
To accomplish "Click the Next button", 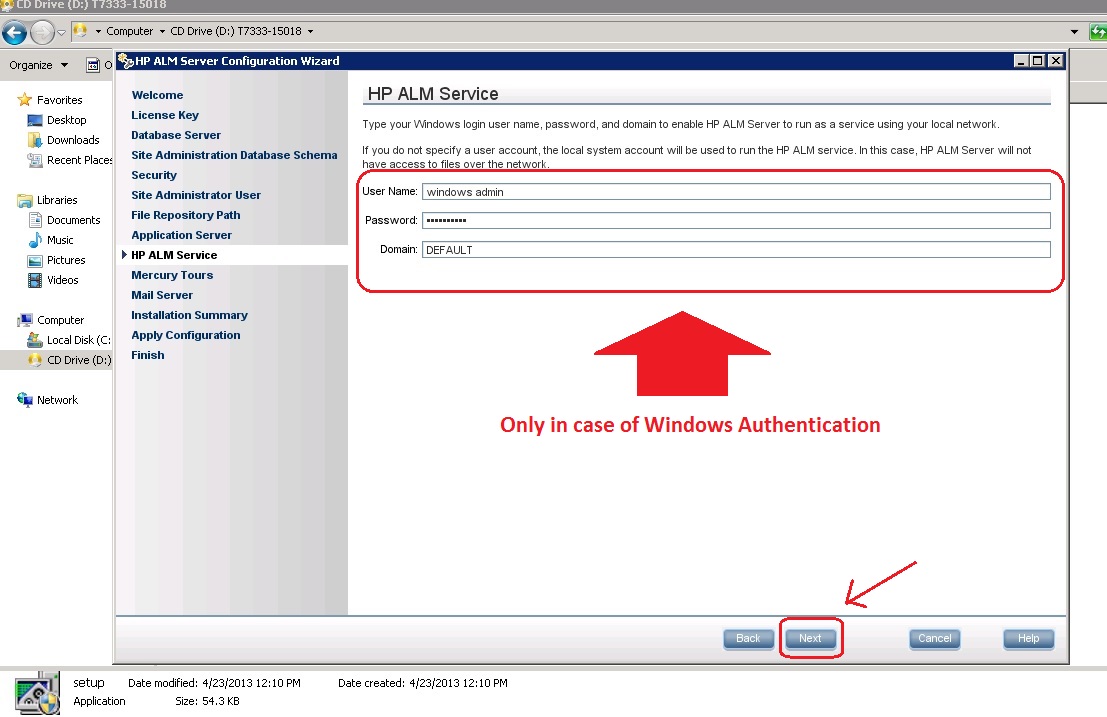I will tap(810, 639).
